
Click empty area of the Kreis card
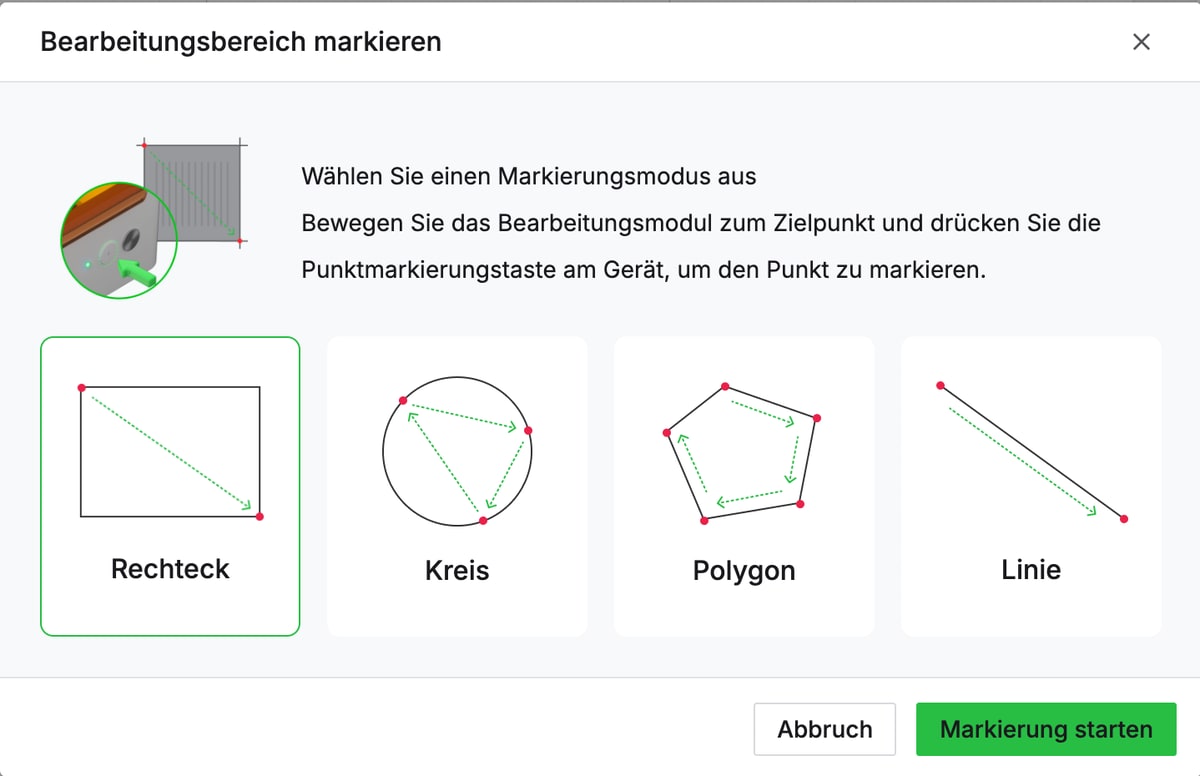pos(457,612)
